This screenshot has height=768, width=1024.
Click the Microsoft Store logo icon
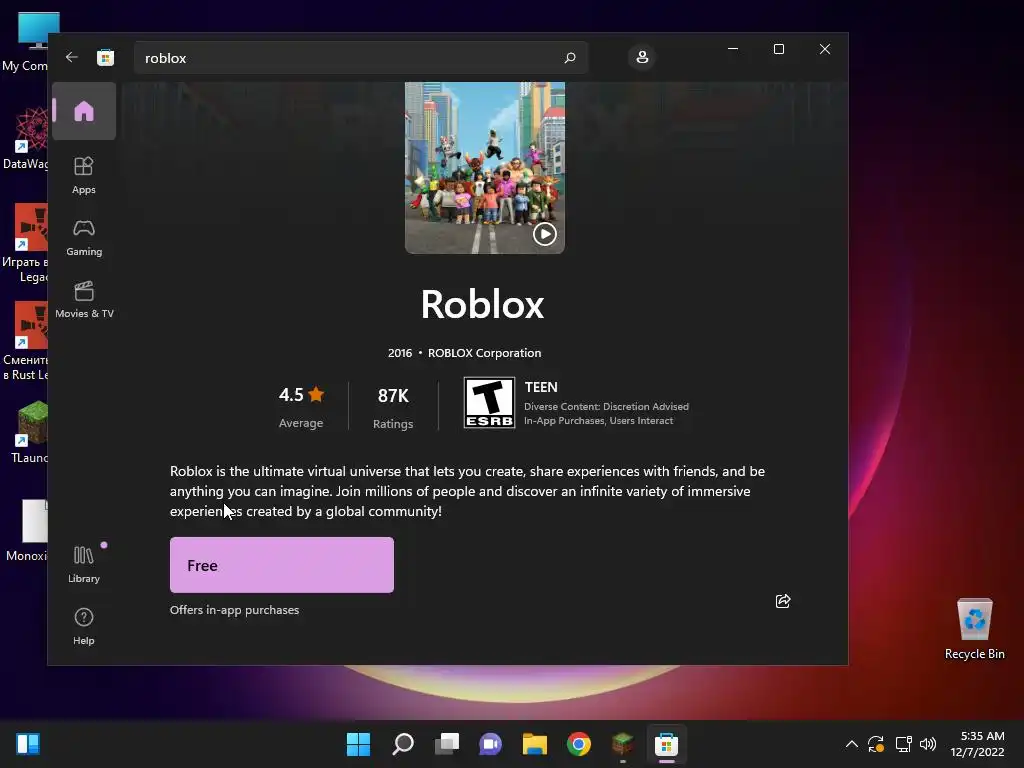pyautogui.click(x=105, y=57)
